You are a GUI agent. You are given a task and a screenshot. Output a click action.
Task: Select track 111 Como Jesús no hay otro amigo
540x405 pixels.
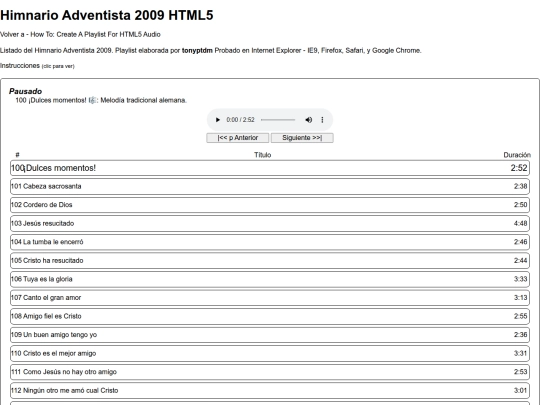click(270, 372)
